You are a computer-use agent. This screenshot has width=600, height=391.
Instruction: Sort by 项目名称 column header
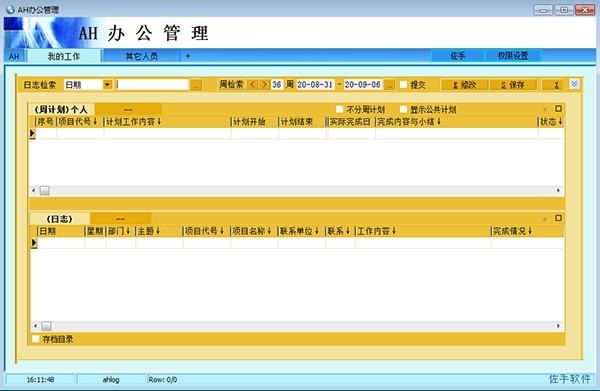(254, 231)
